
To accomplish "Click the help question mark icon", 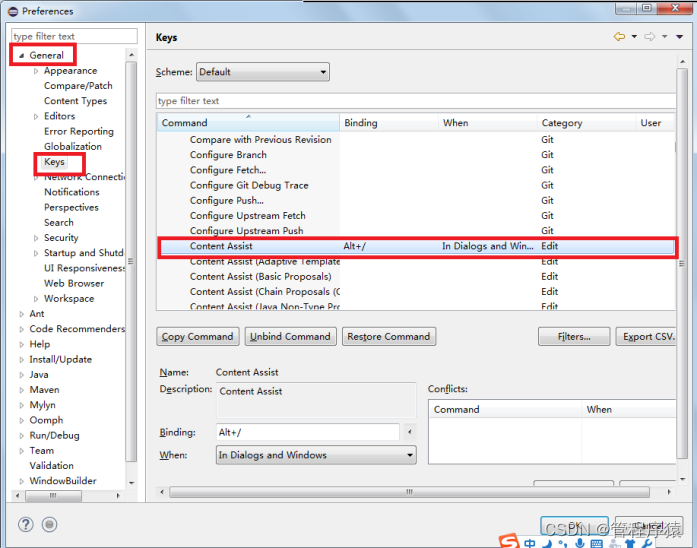I will 26,524.
